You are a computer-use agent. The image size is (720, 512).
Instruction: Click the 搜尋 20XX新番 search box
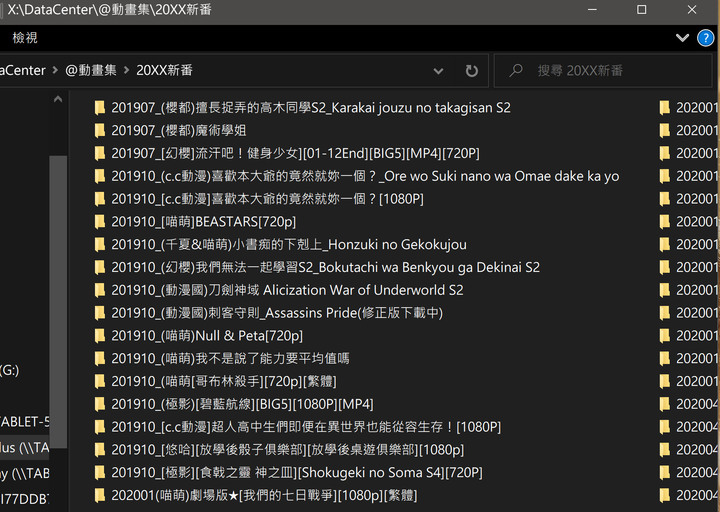coord(603,71)
